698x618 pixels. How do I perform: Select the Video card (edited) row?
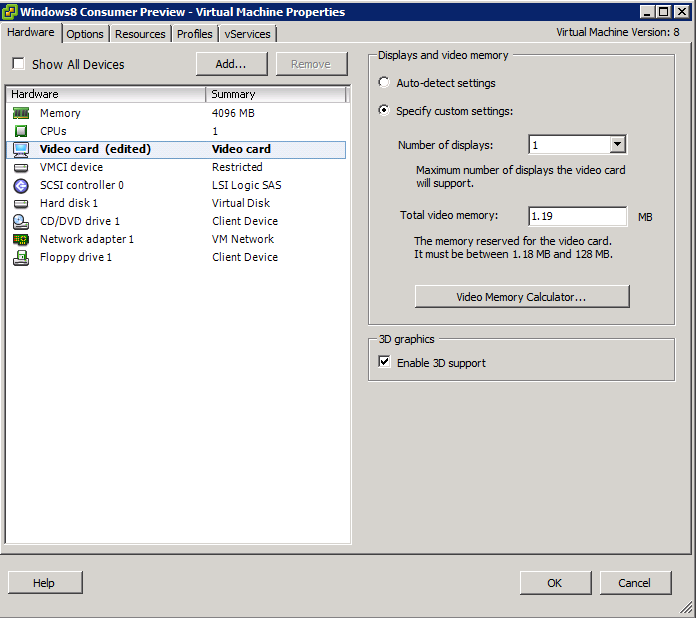click(176, 149)
